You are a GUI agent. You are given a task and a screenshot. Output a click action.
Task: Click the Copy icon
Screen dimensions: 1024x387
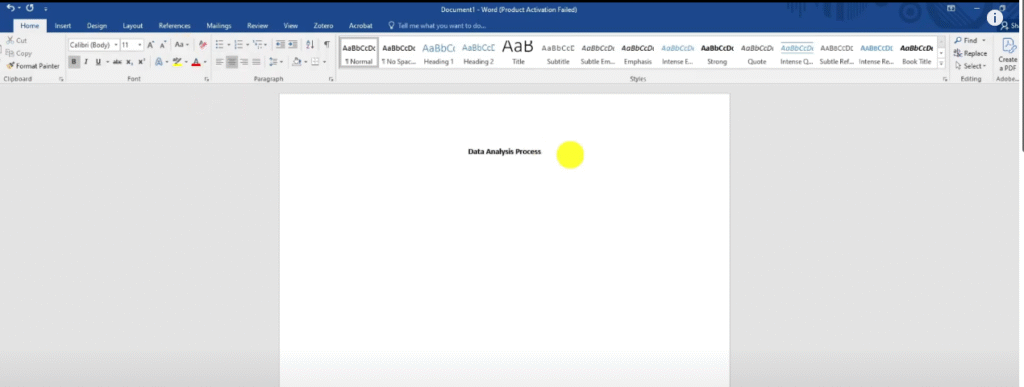point(10,54)
